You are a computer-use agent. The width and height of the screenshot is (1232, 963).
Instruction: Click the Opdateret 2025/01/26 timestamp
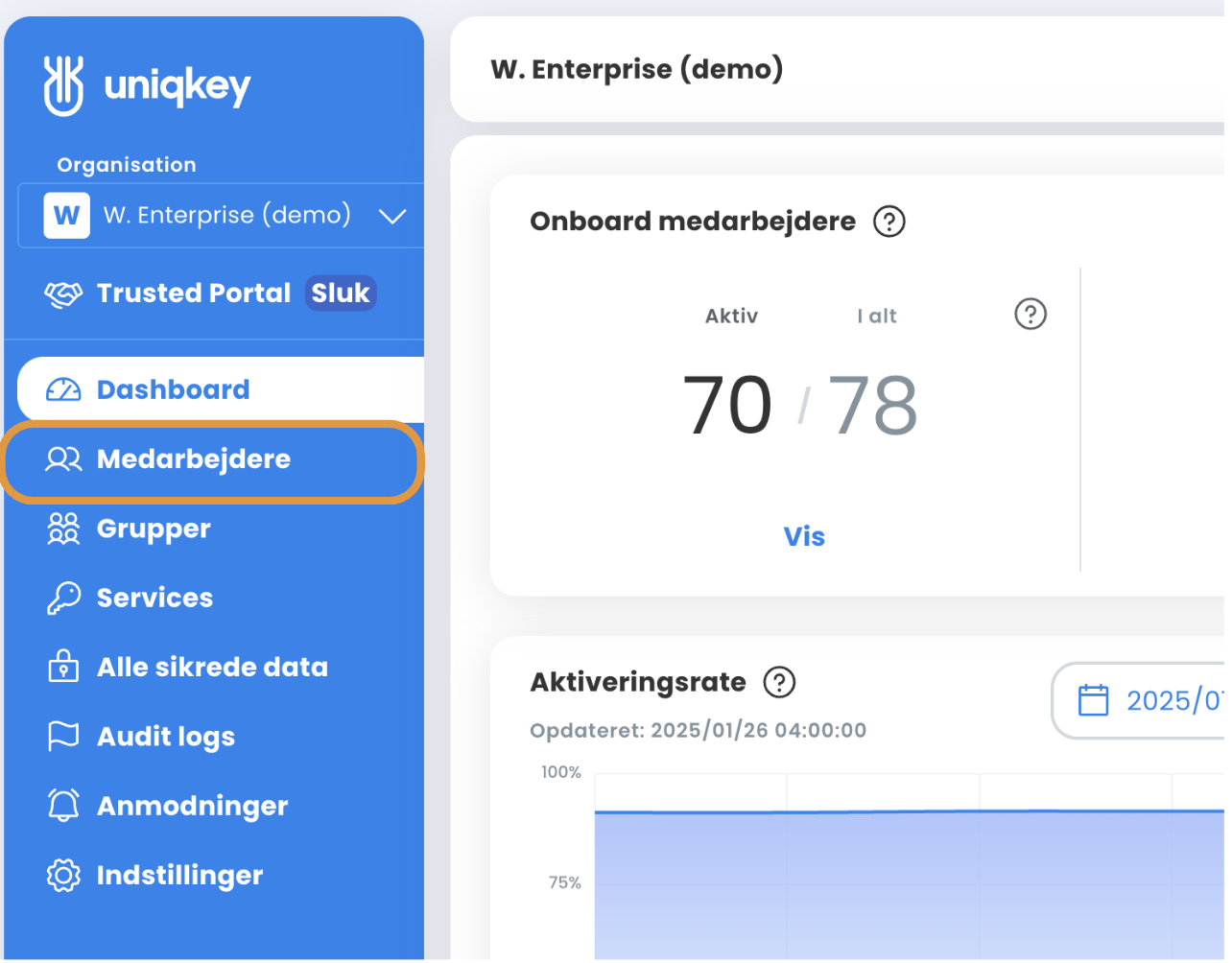point(699,730)
